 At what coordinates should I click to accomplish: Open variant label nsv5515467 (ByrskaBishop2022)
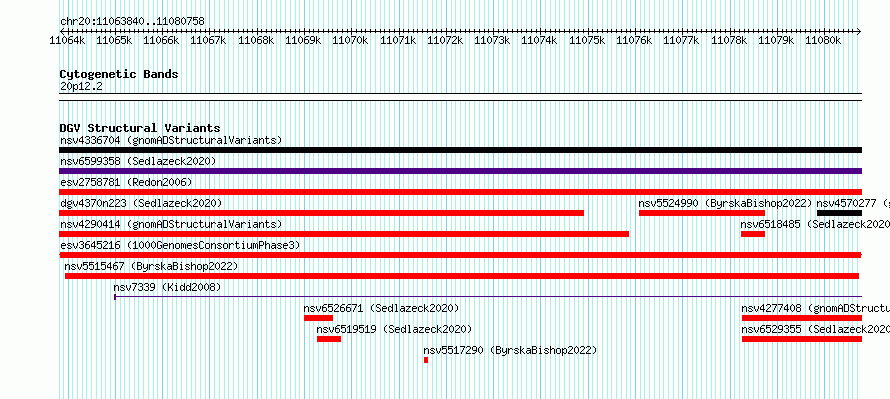tap(151, 266)
